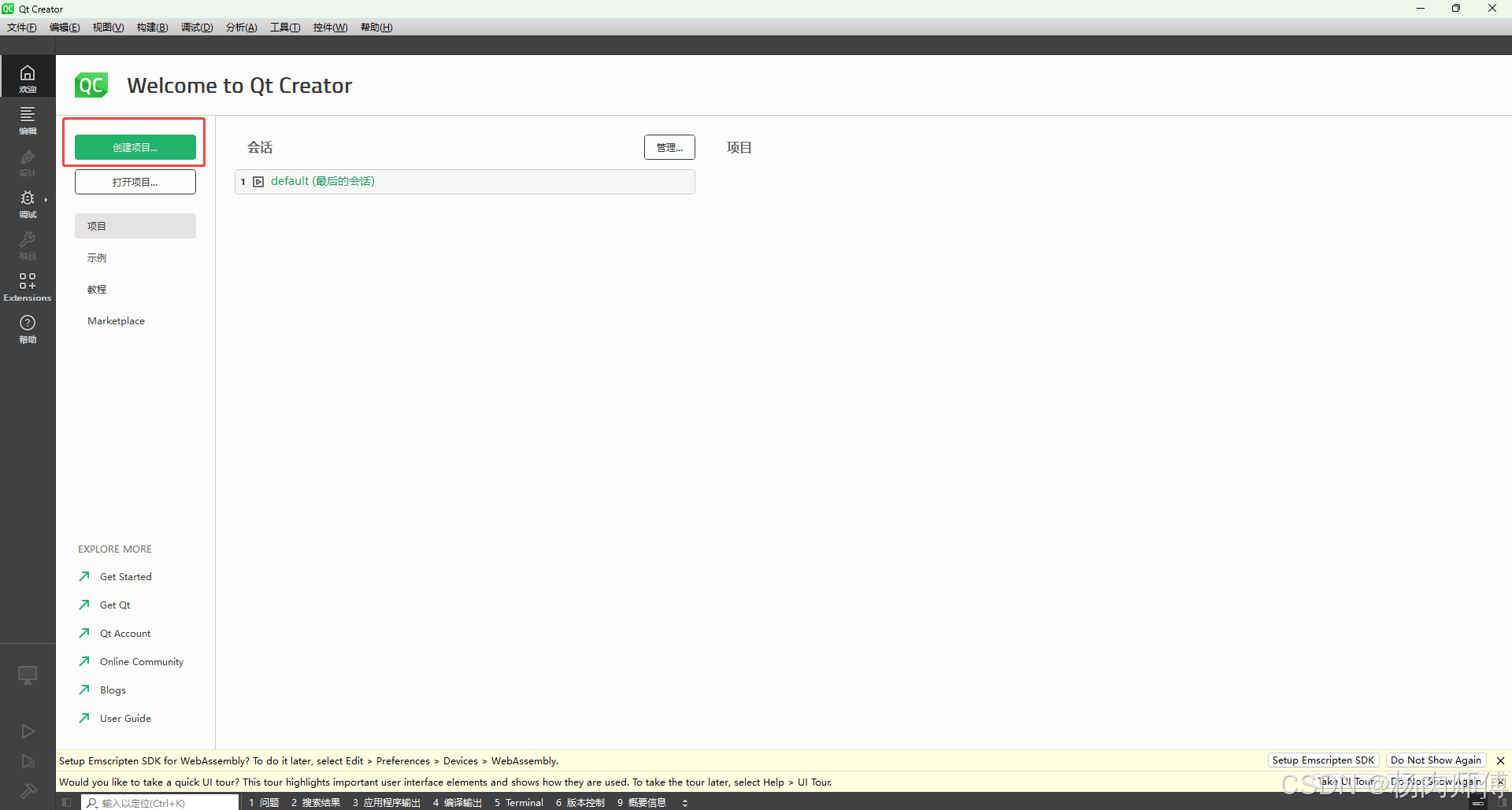Open the Get Started link
The width and height of the screenshot is (1512, 810).
click(126, 576)
